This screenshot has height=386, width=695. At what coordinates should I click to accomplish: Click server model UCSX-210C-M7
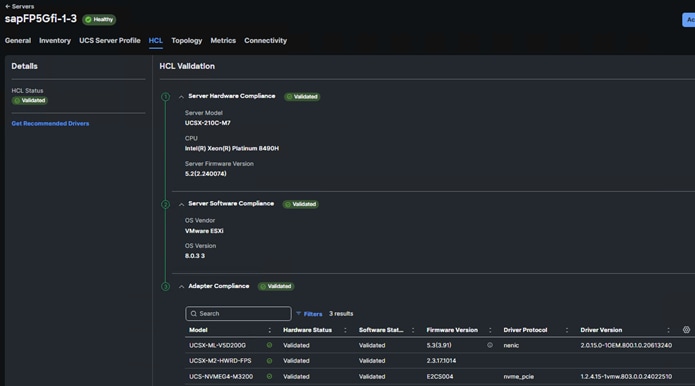[207, 123]
